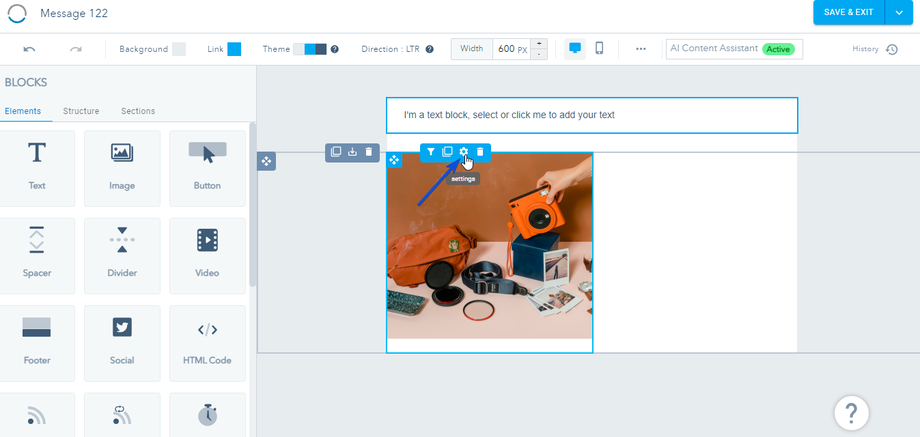The height and width of the screenshot is (437, 920).
Task: Click the Theme color palette selector
Action: tap(310, 49)
